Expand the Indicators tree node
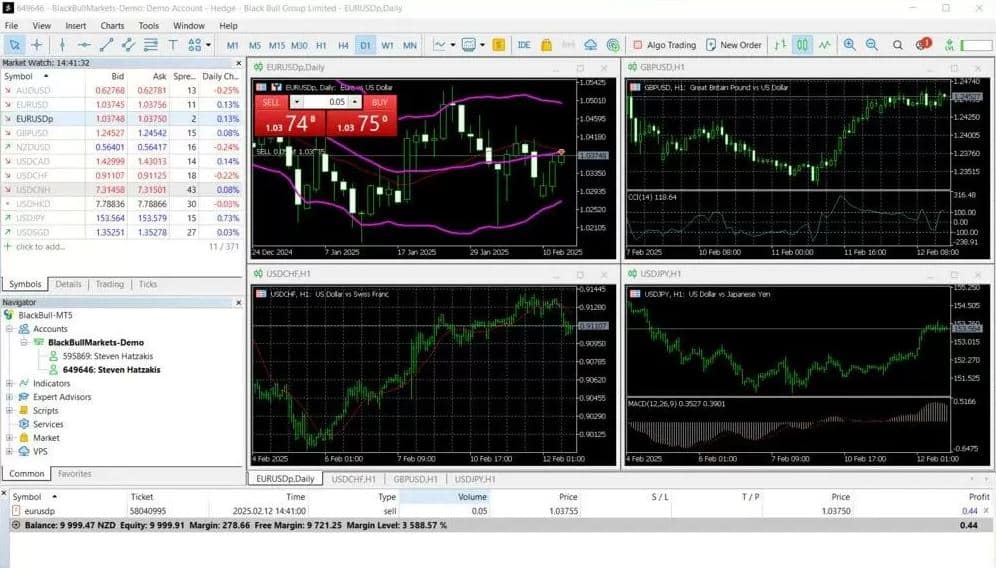This screenshot has height=568, width=996. (10, 383)
